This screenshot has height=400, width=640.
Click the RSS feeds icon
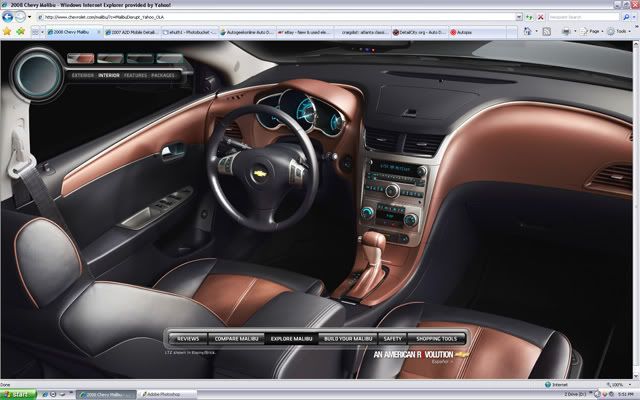[x=547, y=31]
